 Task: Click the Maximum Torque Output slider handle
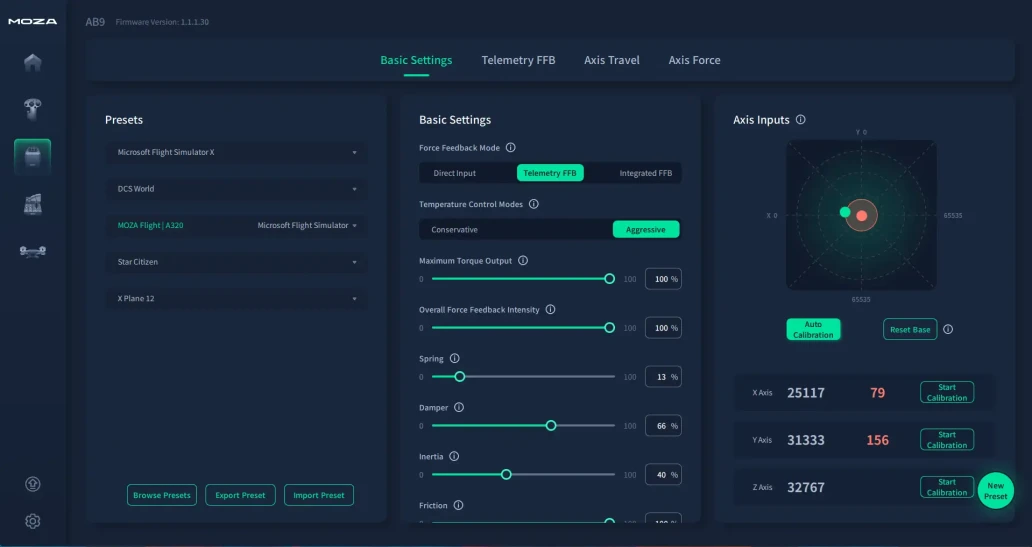(x=609, y=279)
